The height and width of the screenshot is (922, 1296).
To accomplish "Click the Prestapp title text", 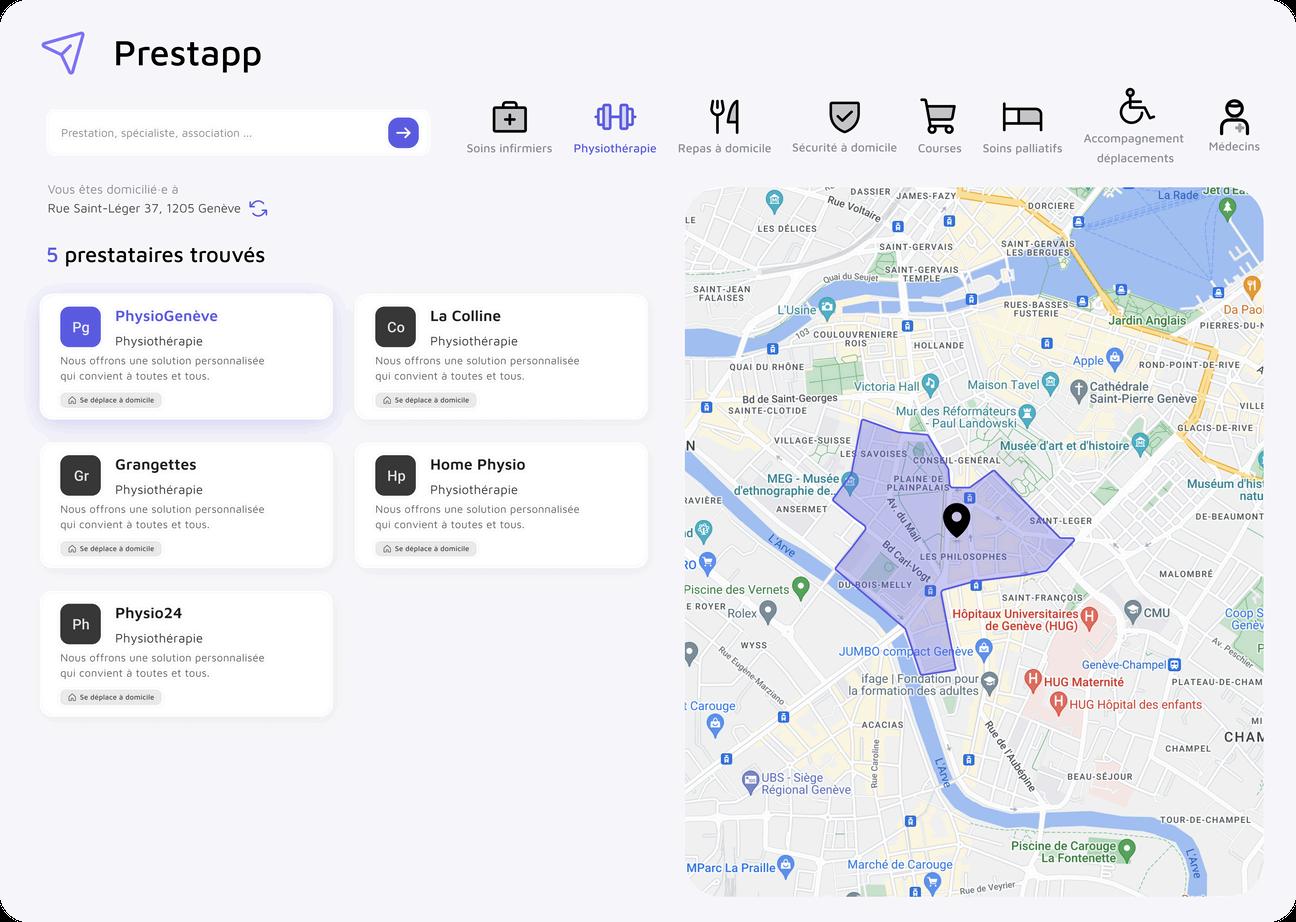I will coord(188,53).
